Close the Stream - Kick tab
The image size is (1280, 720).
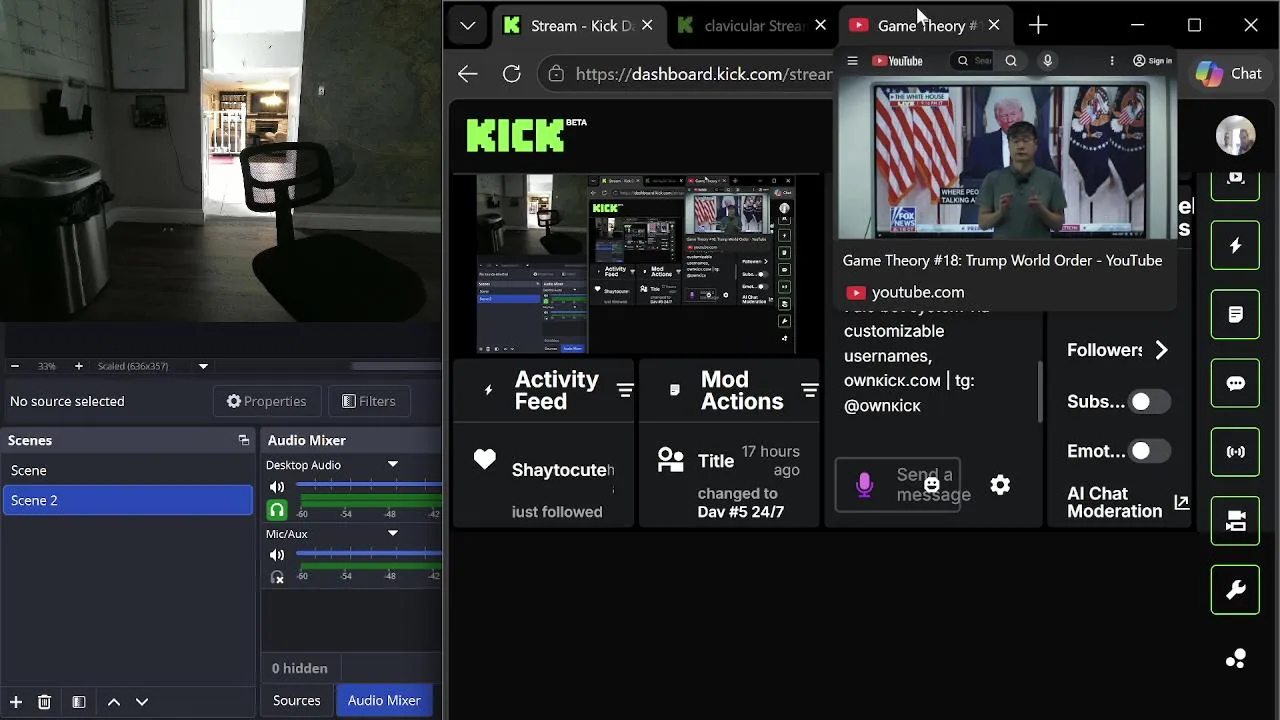coord(647,25)
